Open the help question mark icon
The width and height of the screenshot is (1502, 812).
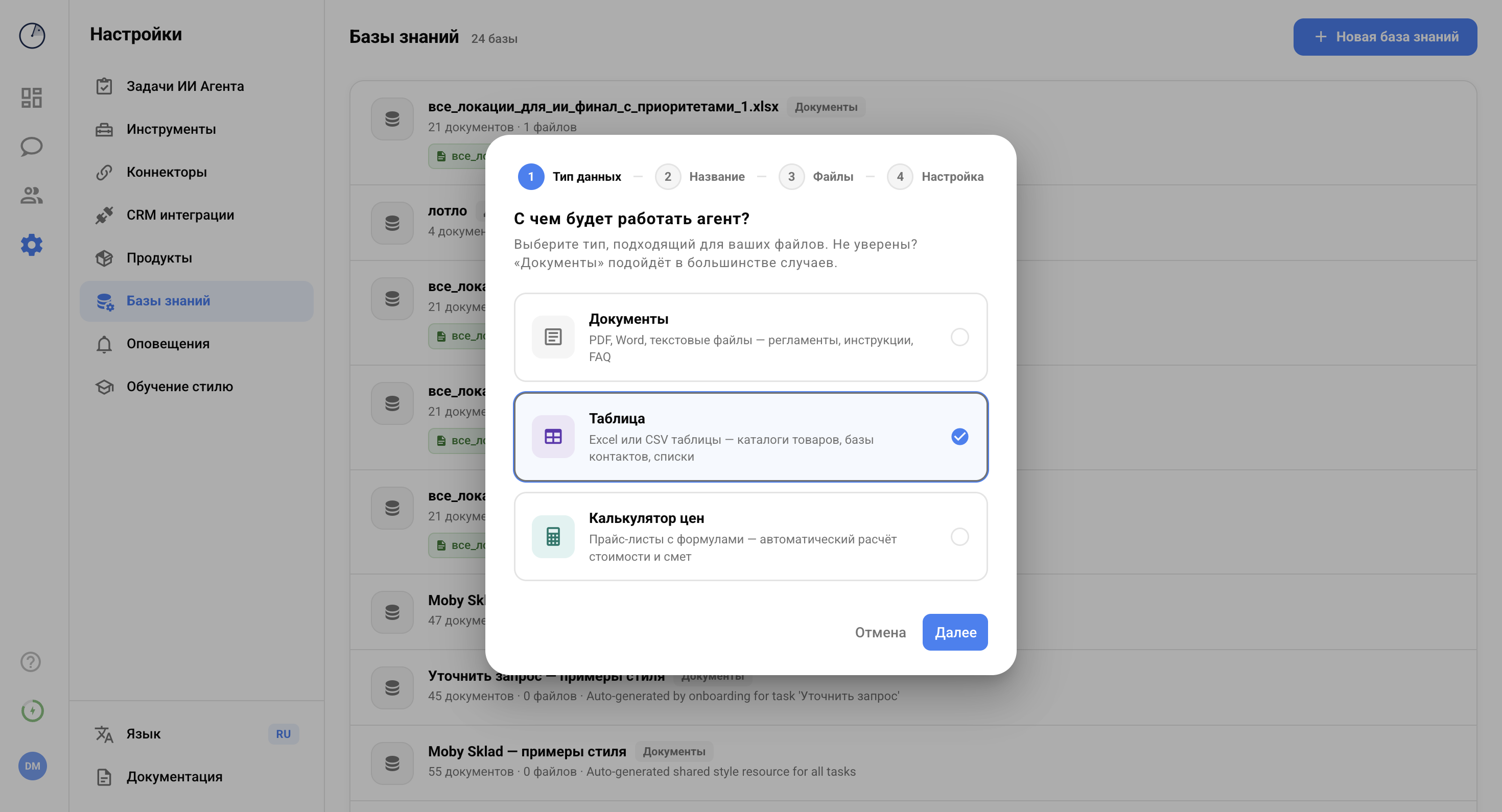(31, 662)
